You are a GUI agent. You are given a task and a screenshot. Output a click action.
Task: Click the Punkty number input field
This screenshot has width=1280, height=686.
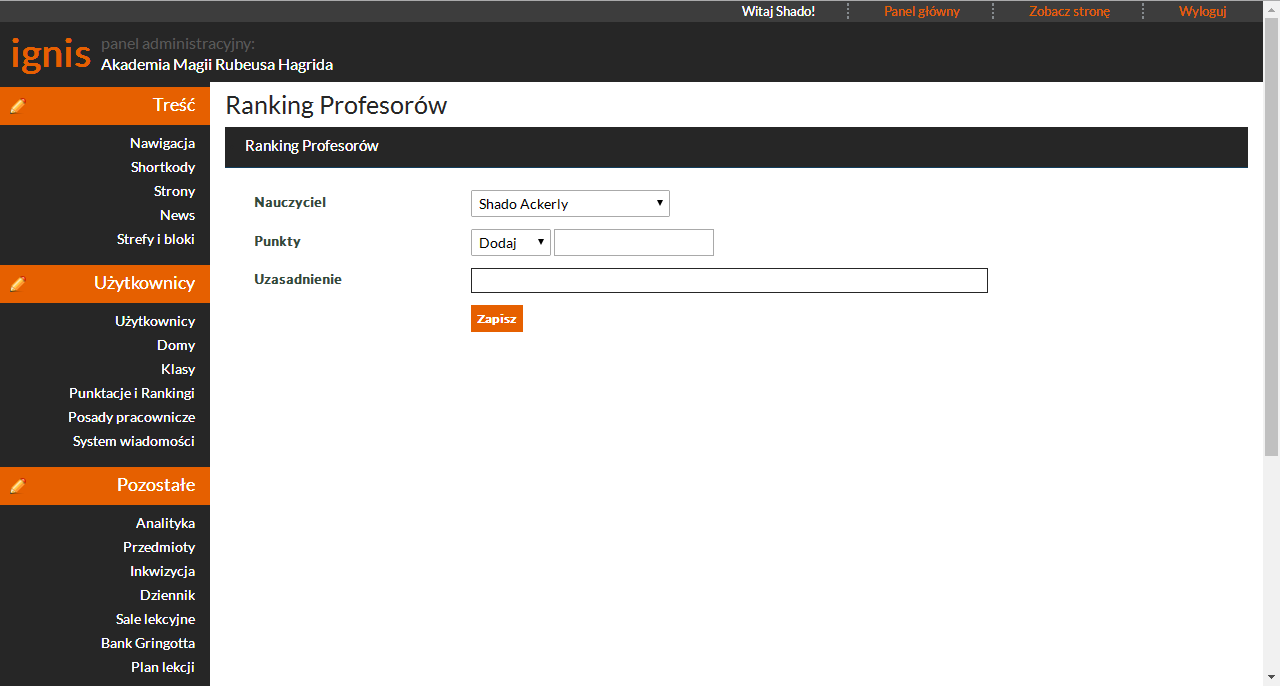(x=633, y=243)
